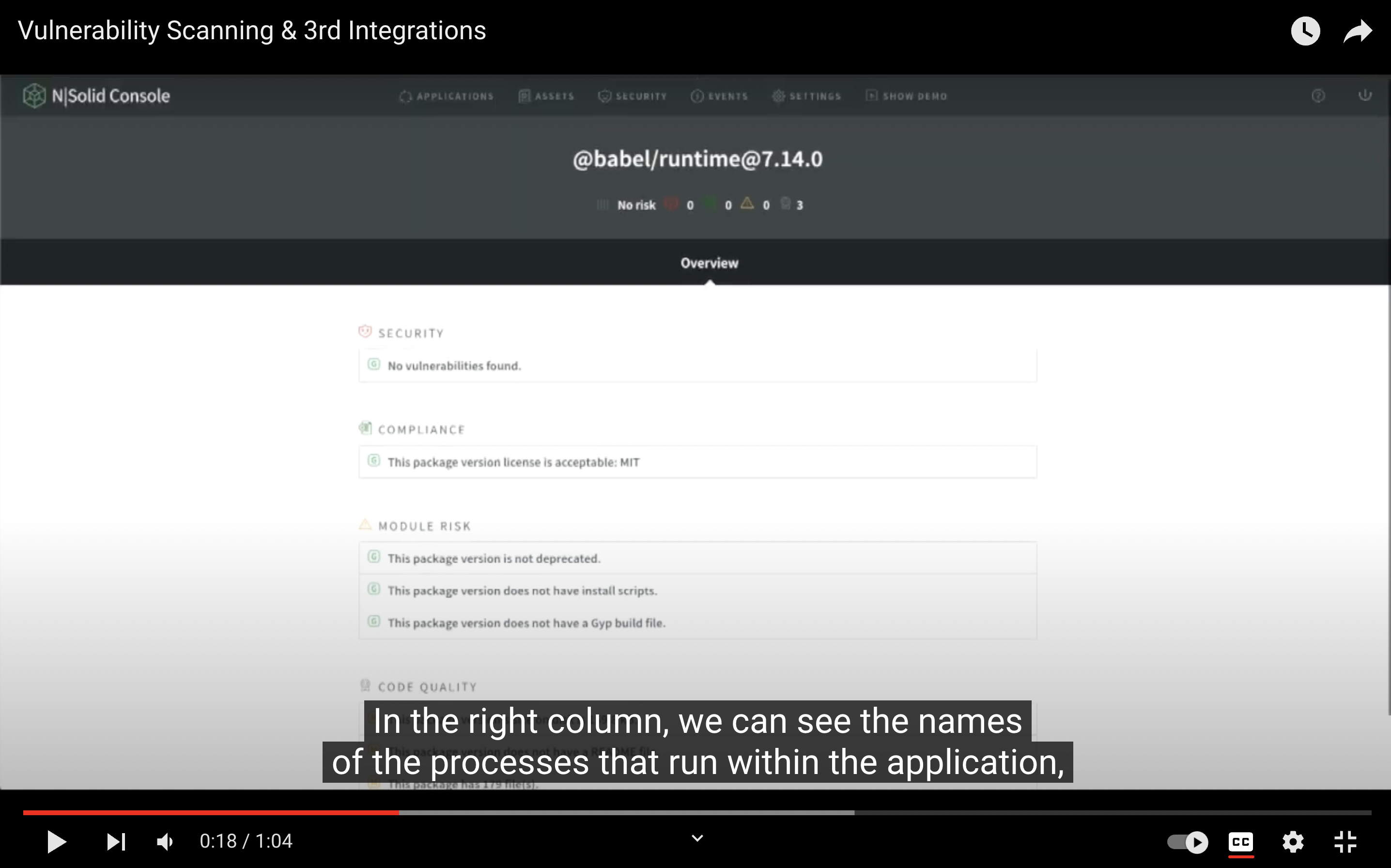The image size is (1391, 868).
Task: Click the CODE QUALITY section heading
Action: coord(428,687)
